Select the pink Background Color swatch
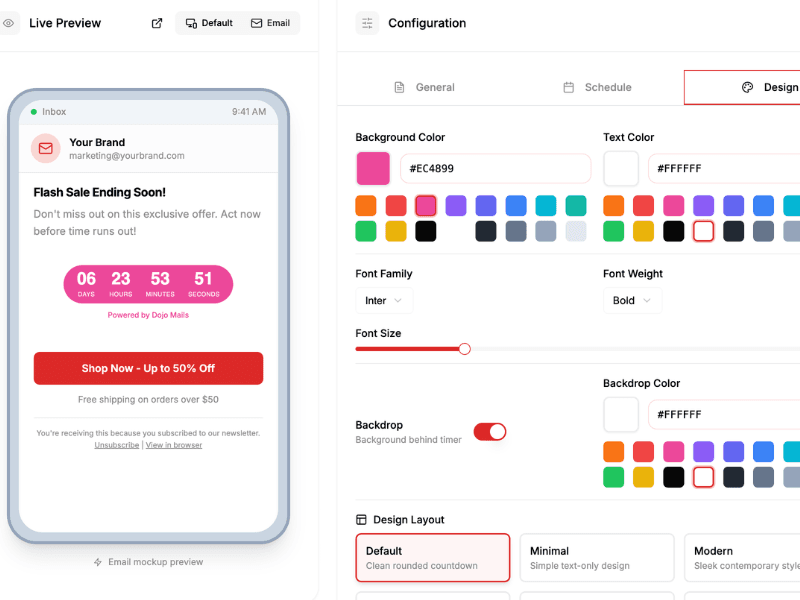800x600 pixels. point(426,205)
